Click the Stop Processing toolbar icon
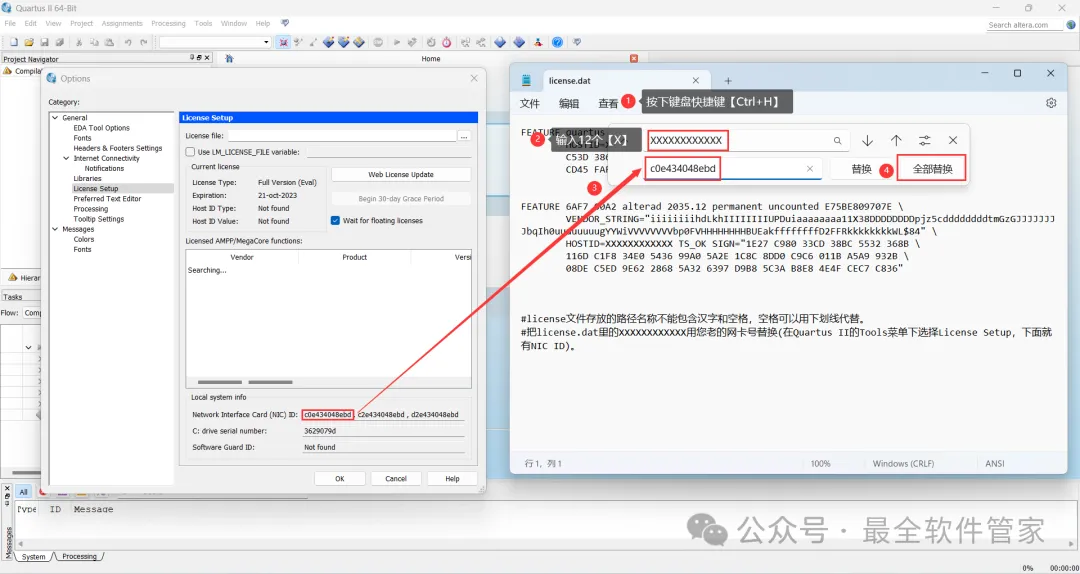Image resolution: width=1080 pixels, height=574 pixels. point(378,42)
